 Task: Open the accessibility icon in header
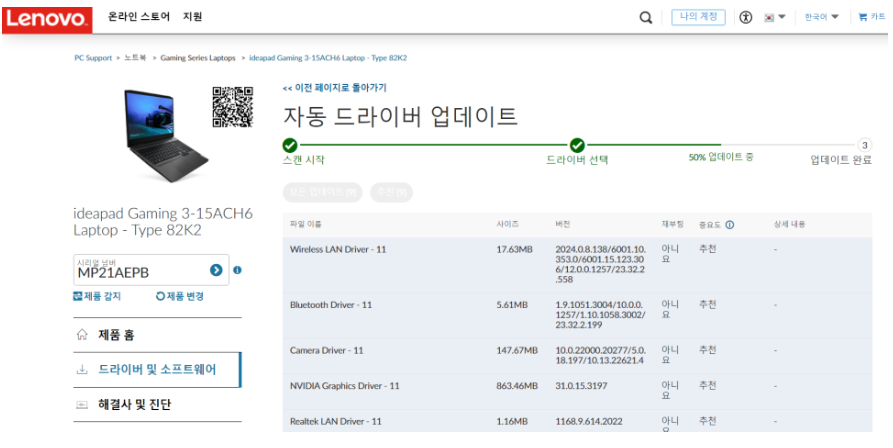click(745, 18)
